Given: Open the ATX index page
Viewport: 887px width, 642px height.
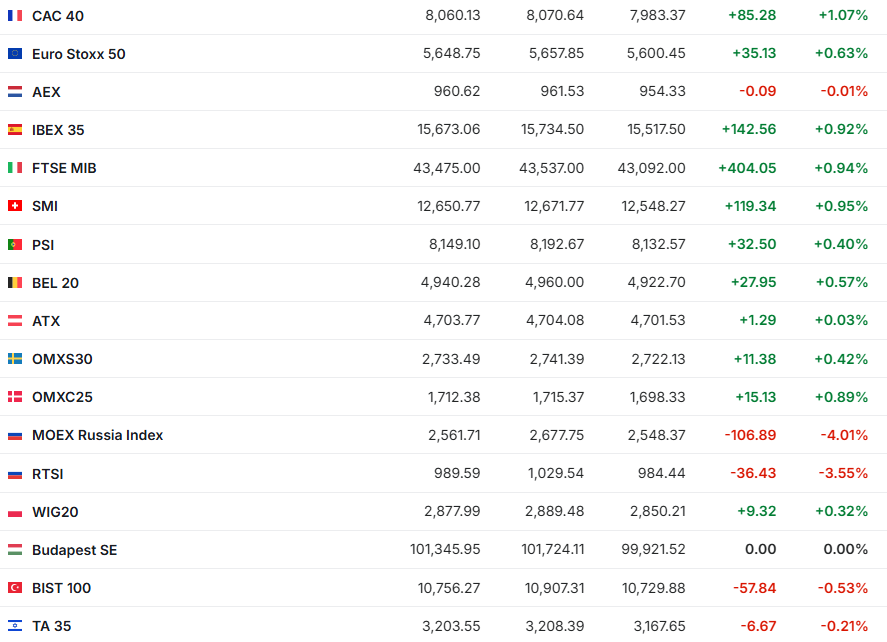Looking at the screenshot, I should 46,321.
